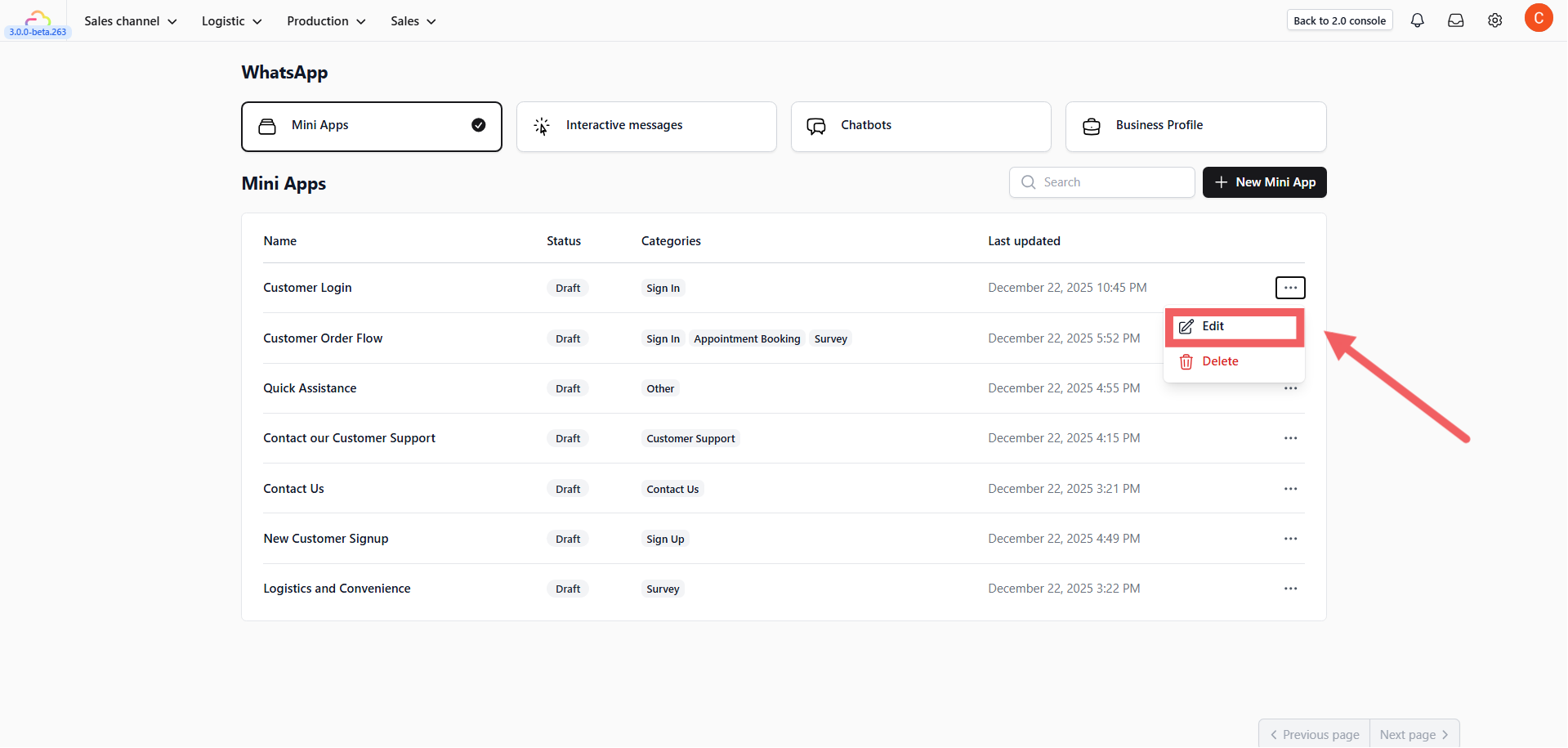
Task: Click the New Mini App button
Action: tap(1265, 182)
